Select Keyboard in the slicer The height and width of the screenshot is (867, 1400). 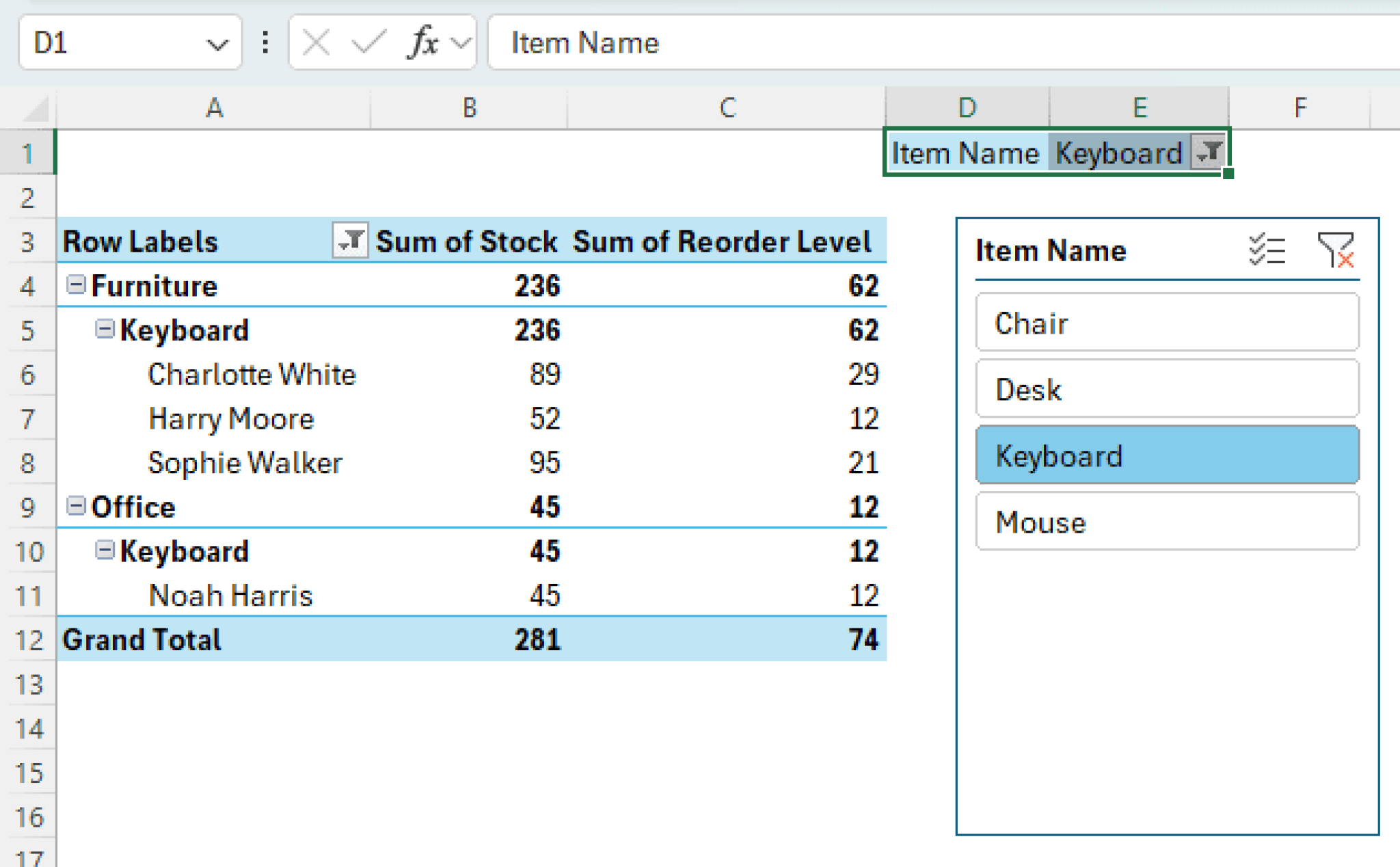tap(1167, 455)
